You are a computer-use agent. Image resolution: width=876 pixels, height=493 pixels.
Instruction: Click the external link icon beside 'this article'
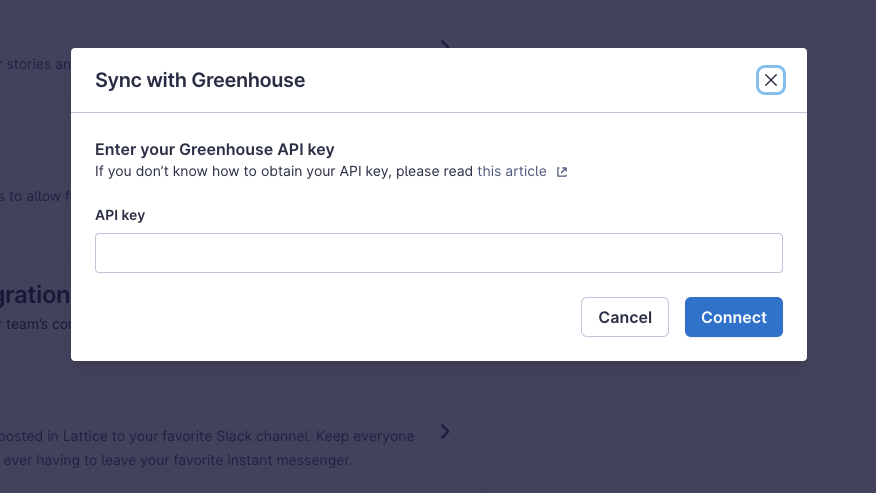561,172
